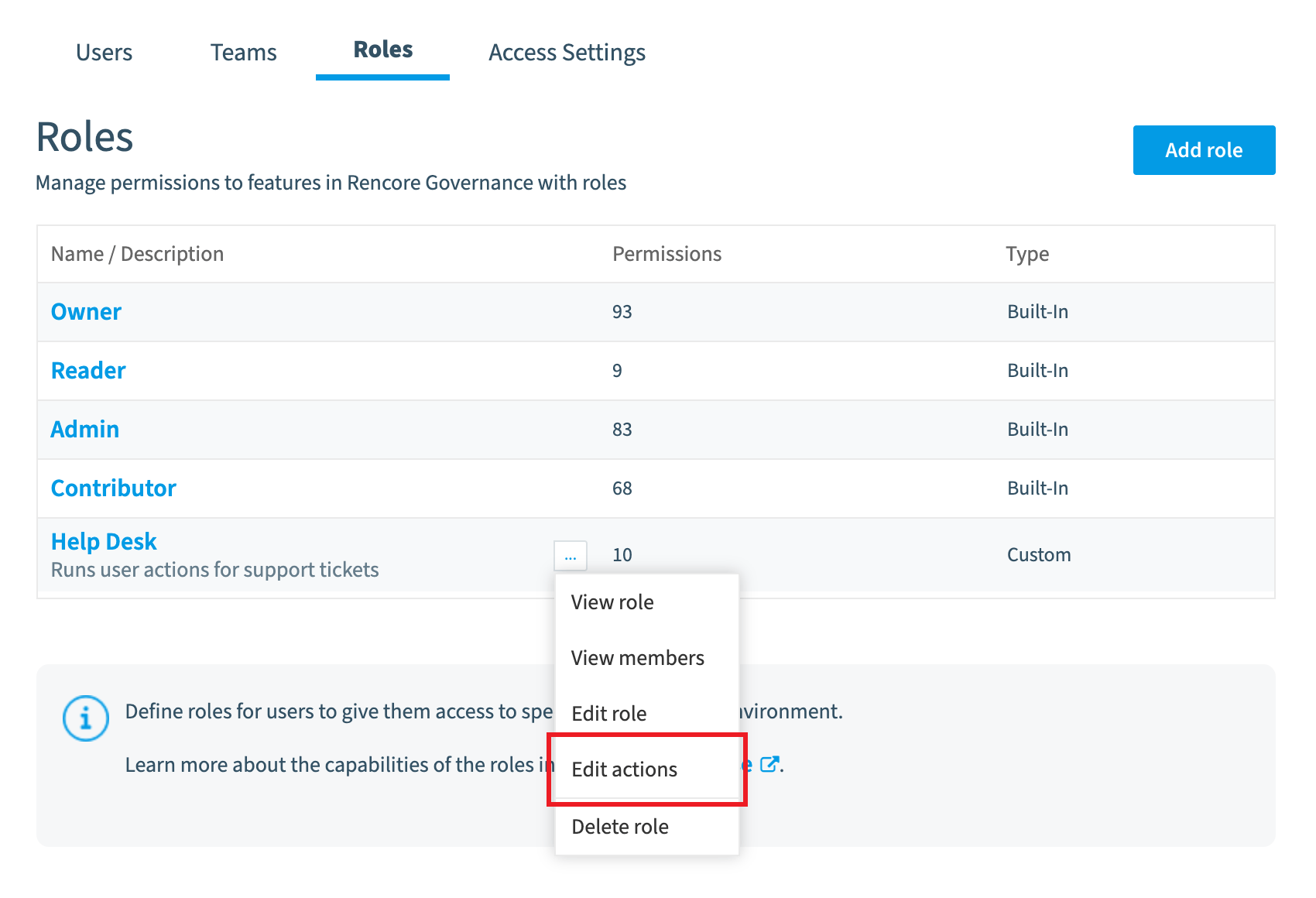Click the info circle icon

(86, 718)
